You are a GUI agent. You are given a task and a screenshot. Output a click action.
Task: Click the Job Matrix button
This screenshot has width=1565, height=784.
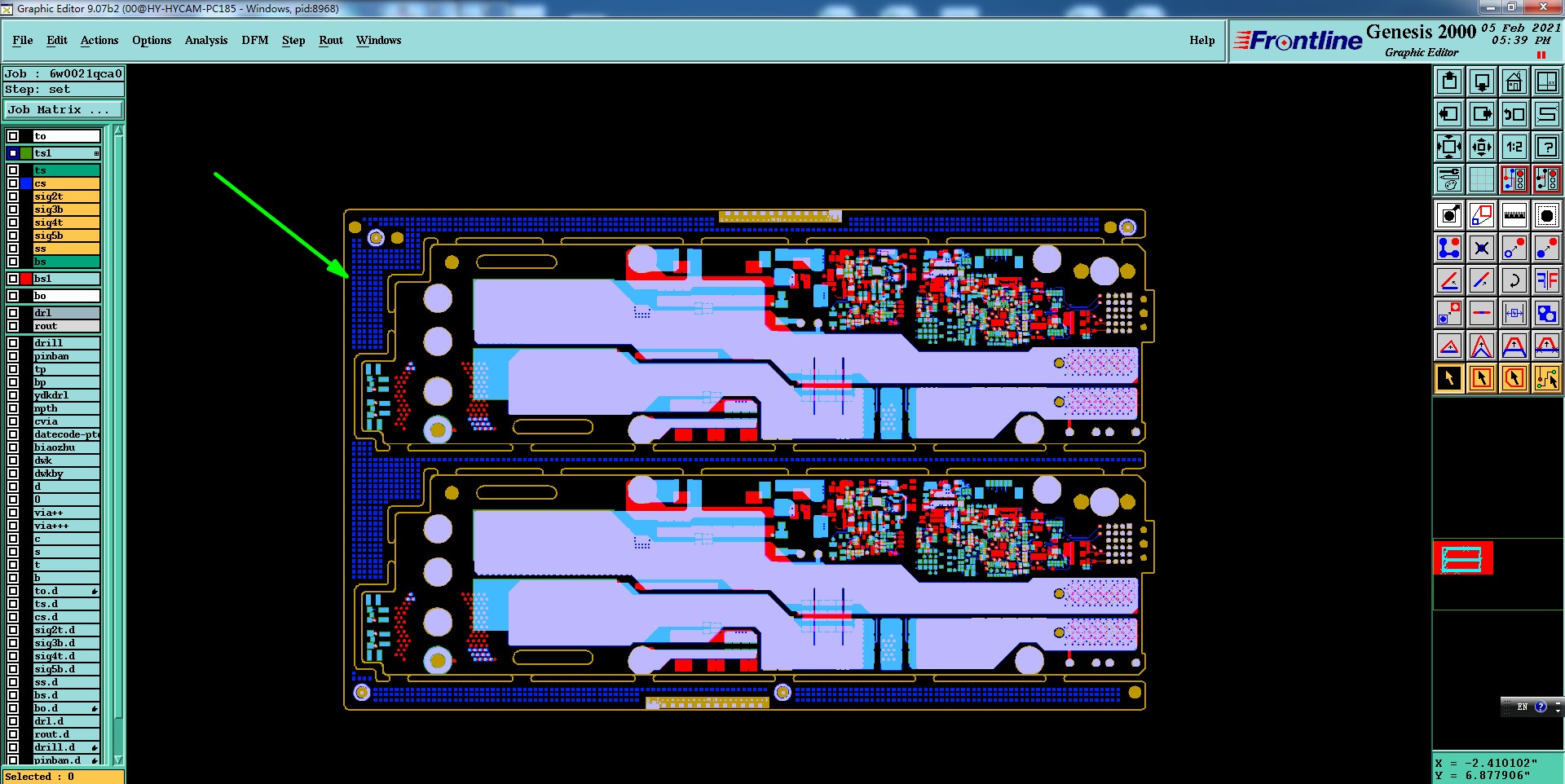64,110
